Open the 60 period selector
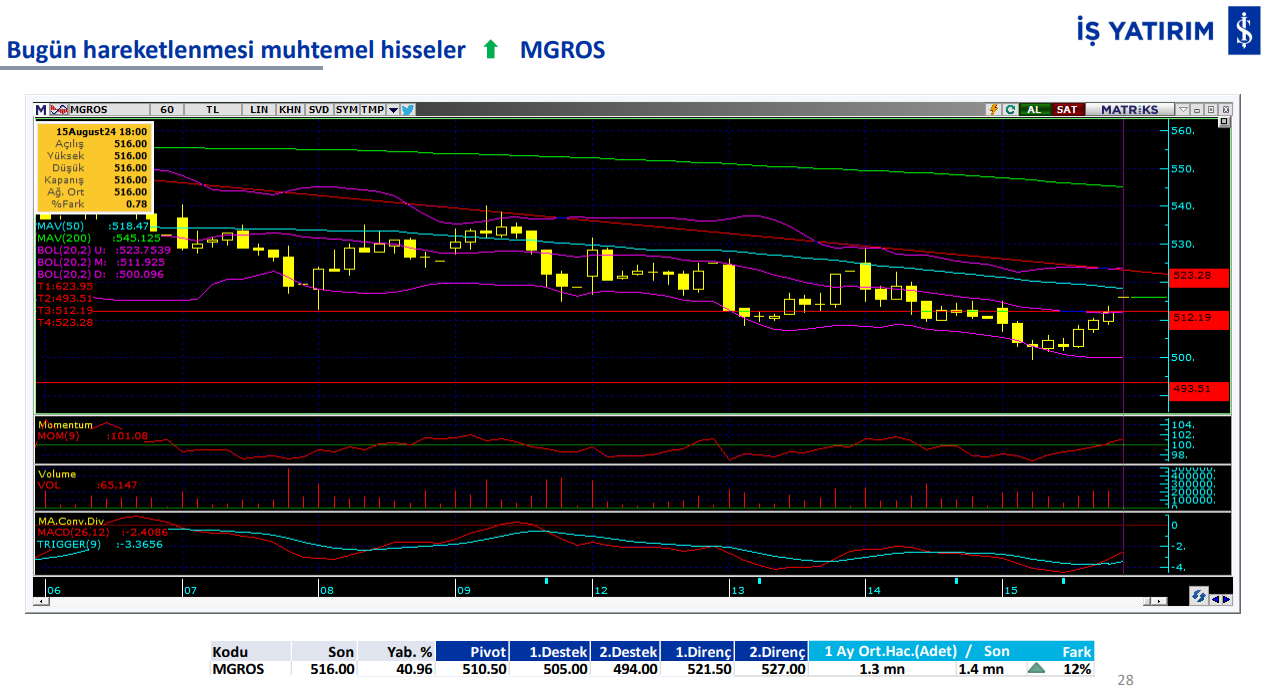The image size is (1266, 696). pyautogui.click(x=166, y=109)
